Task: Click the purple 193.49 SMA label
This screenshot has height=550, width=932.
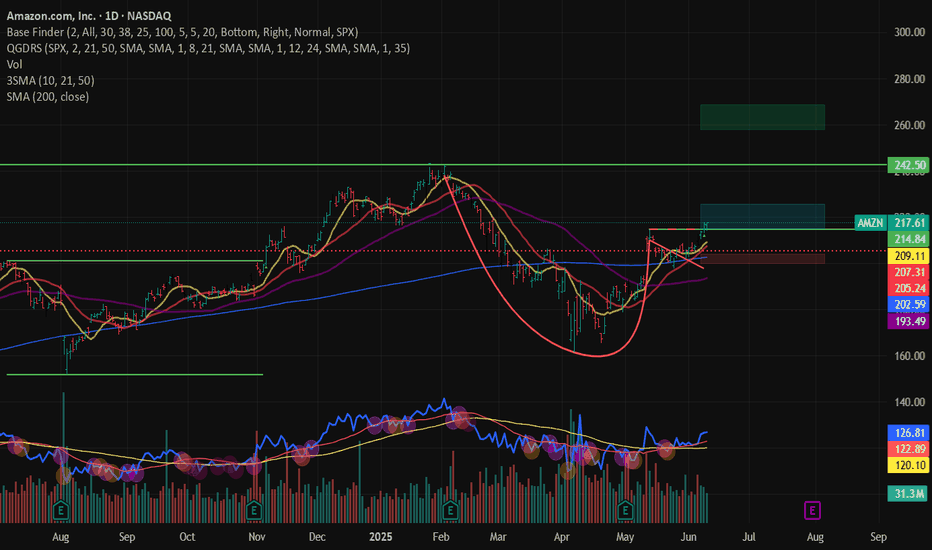Action: tap(908, 321)
